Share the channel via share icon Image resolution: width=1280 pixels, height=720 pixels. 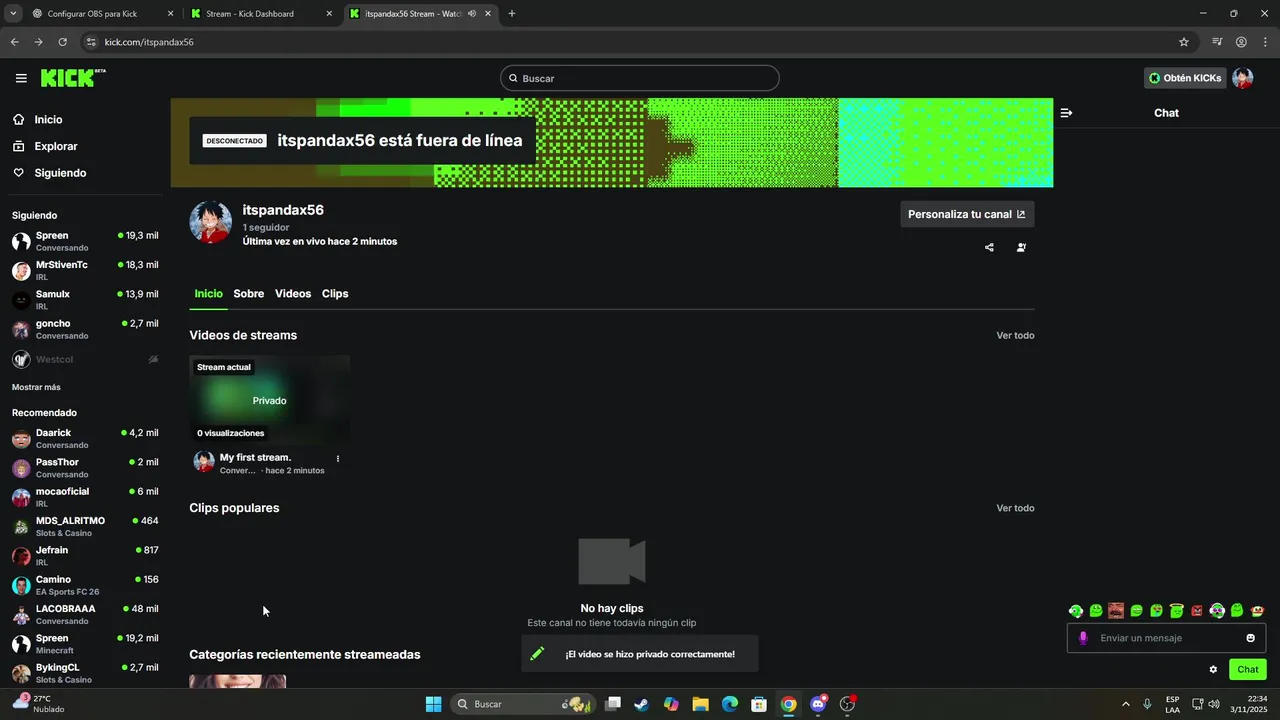click(989, 247)
